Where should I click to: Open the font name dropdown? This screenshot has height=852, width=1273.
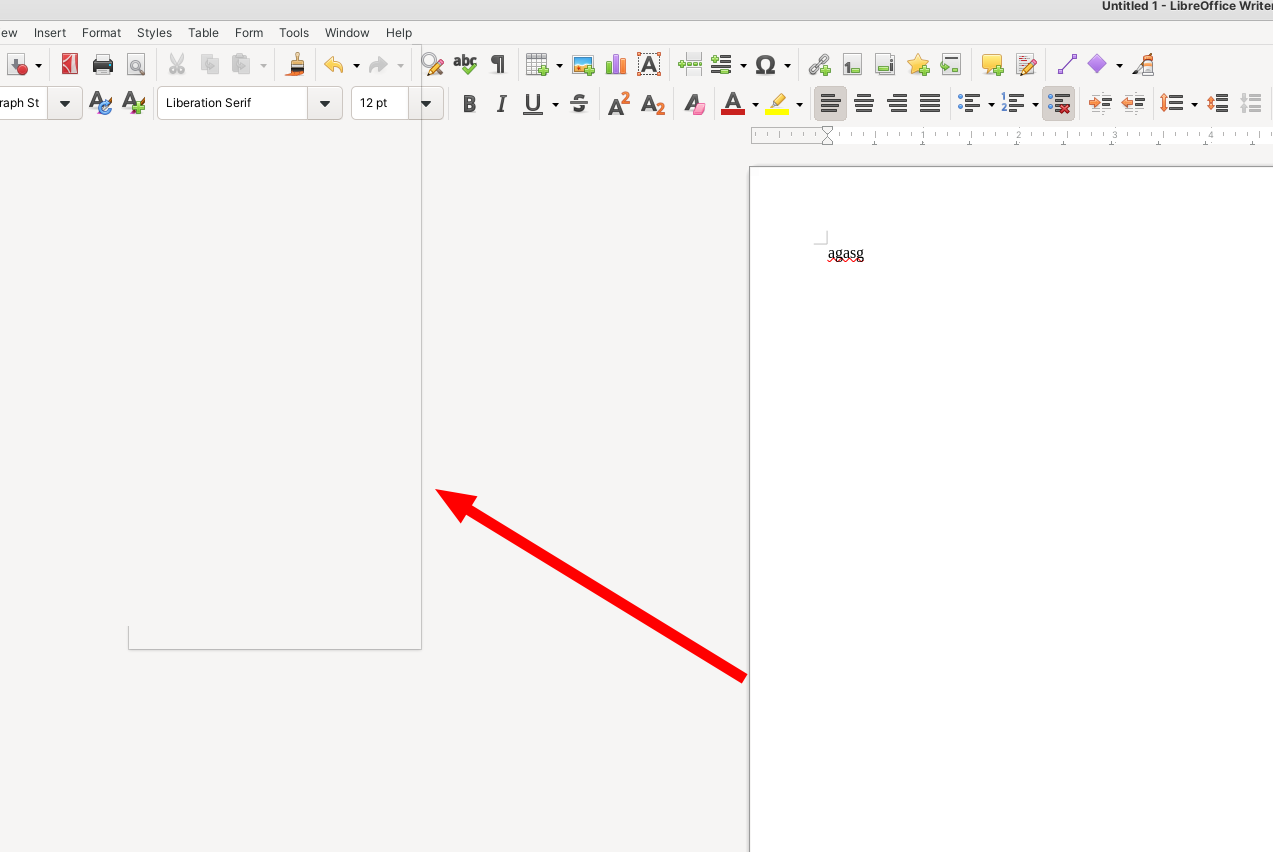click(x=325, y=103)
